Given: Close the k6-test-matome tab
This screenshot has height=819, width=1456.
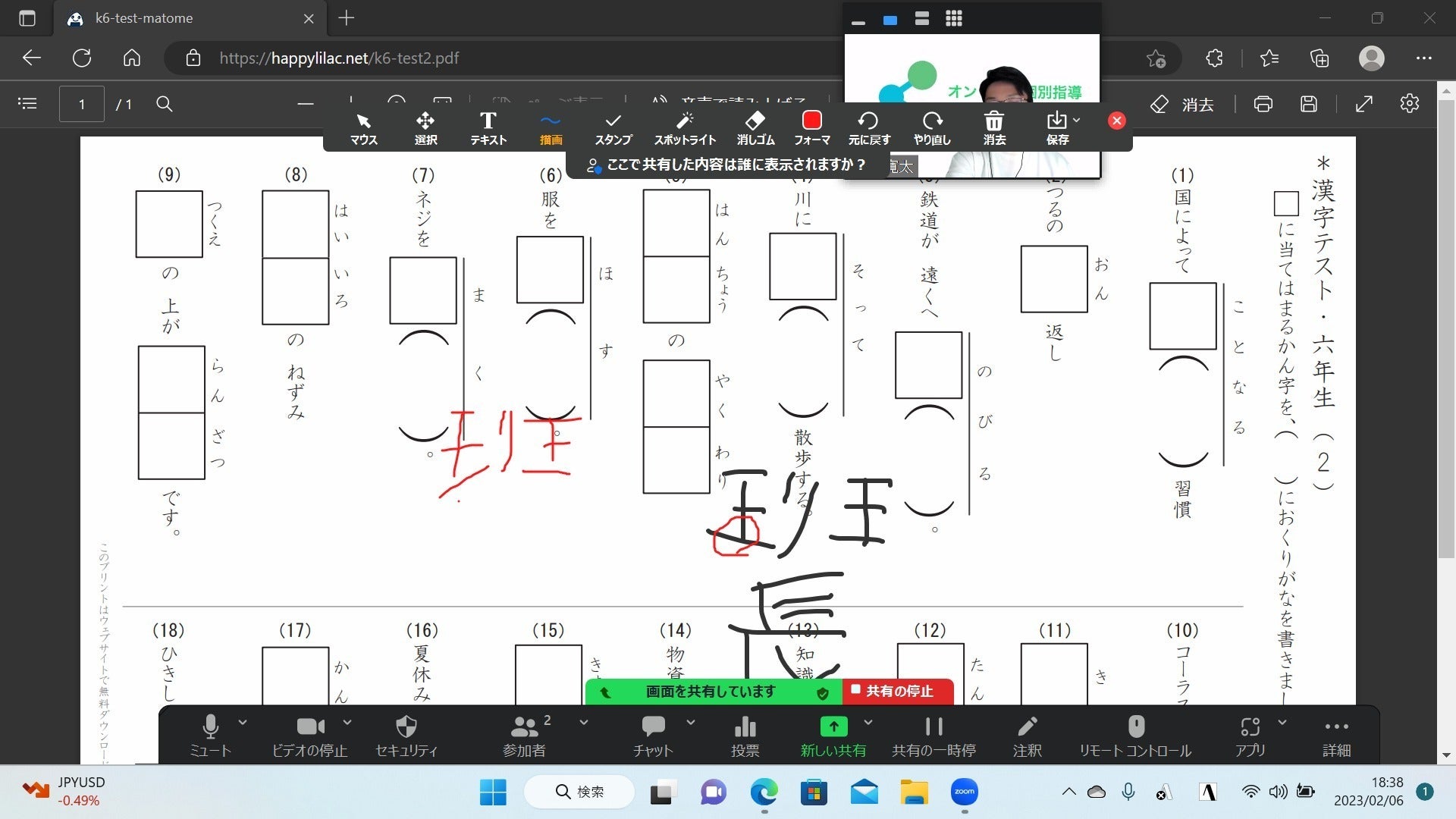Looking at the screenshot, I should [x=309, y=18].
